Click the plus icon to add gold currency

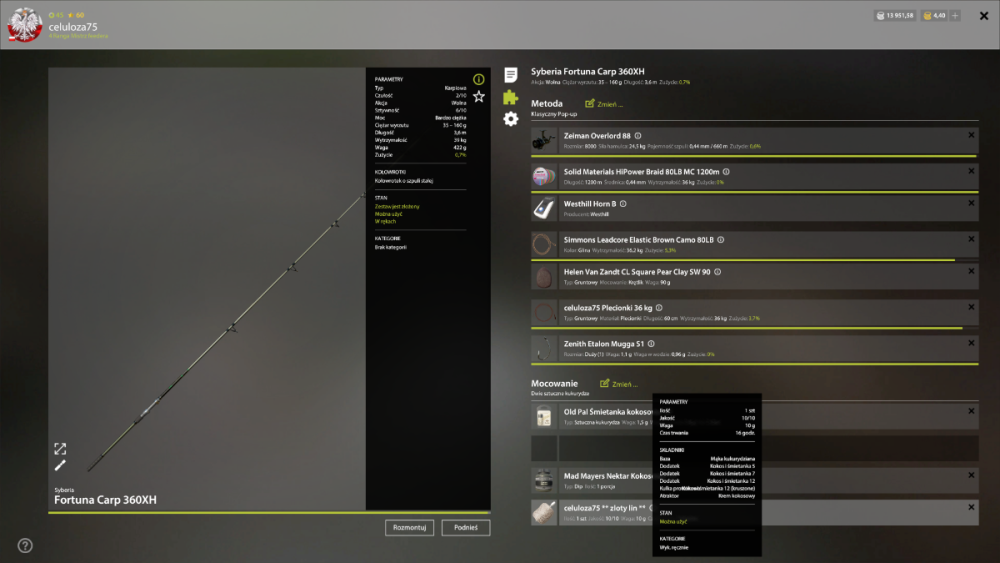click(955, 15)
